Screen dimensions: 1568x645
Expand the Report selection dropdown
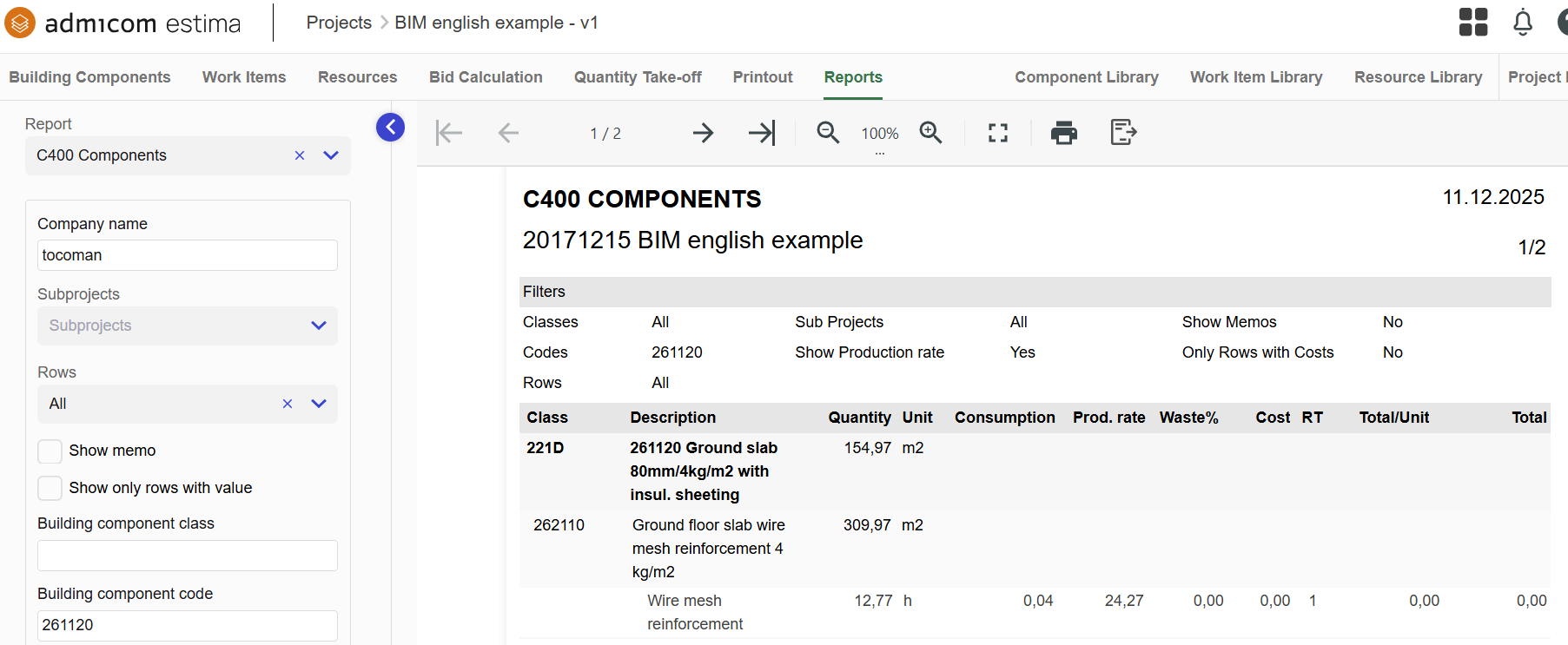point(331,155)
